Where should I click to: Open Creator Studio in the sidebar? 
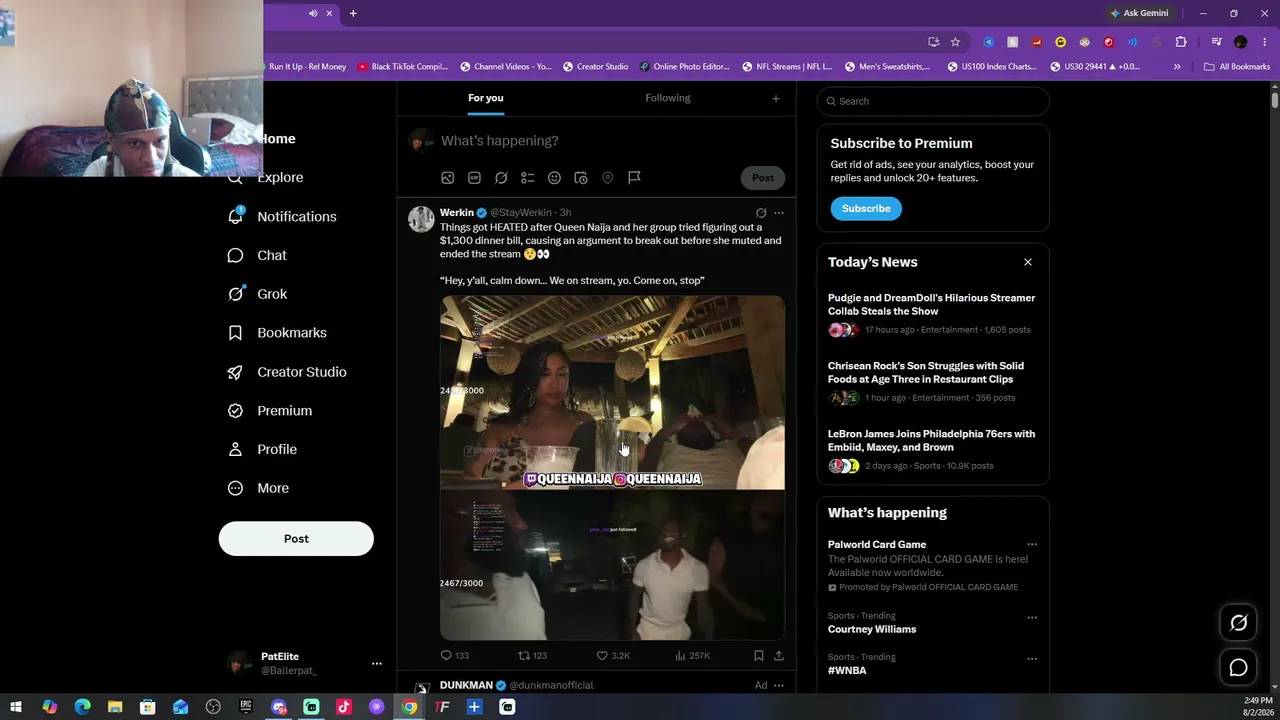[x=288, y=372]
